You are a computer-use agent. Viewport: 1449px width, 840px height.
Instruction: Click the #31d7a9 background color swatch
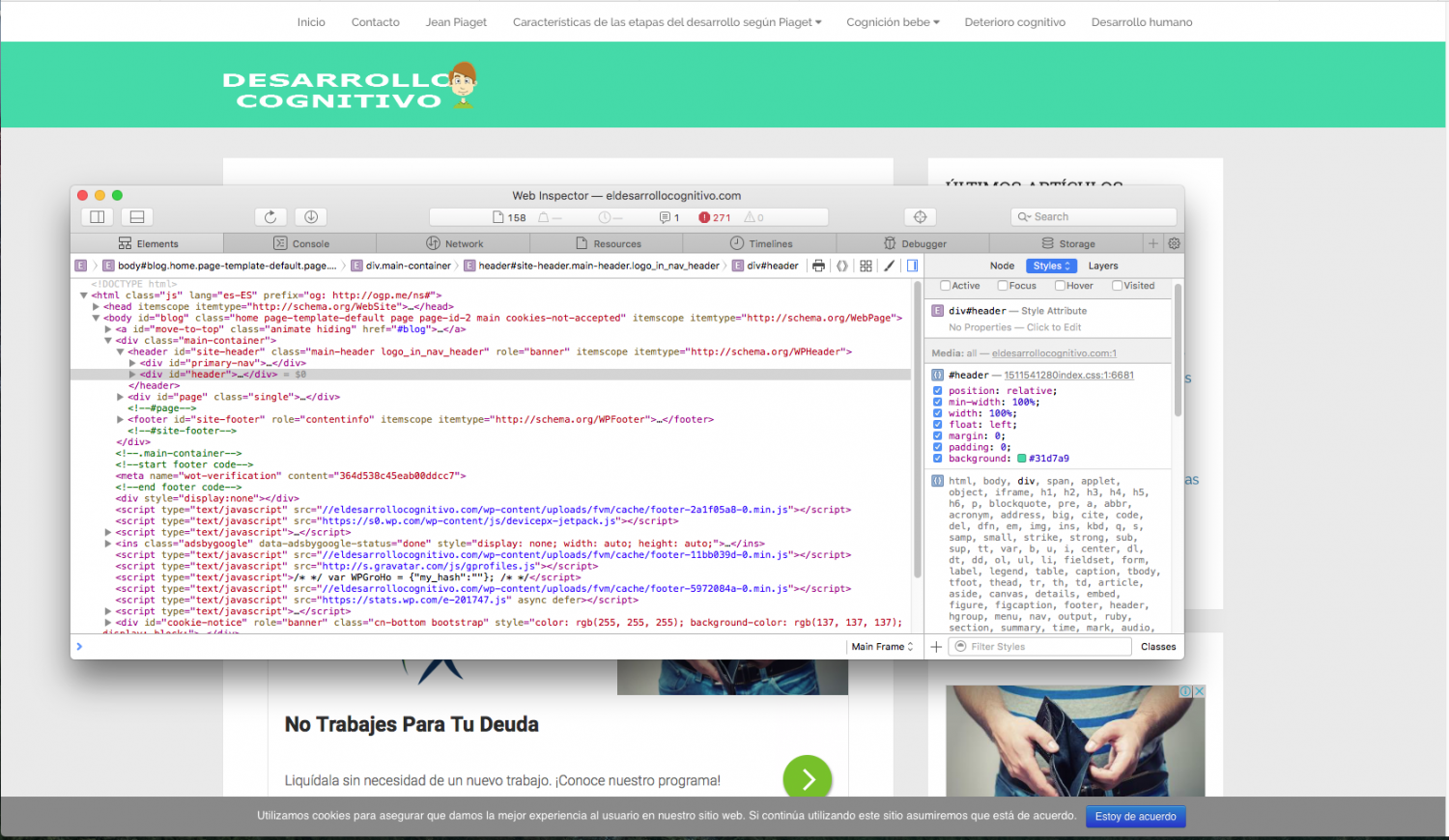1022,459
